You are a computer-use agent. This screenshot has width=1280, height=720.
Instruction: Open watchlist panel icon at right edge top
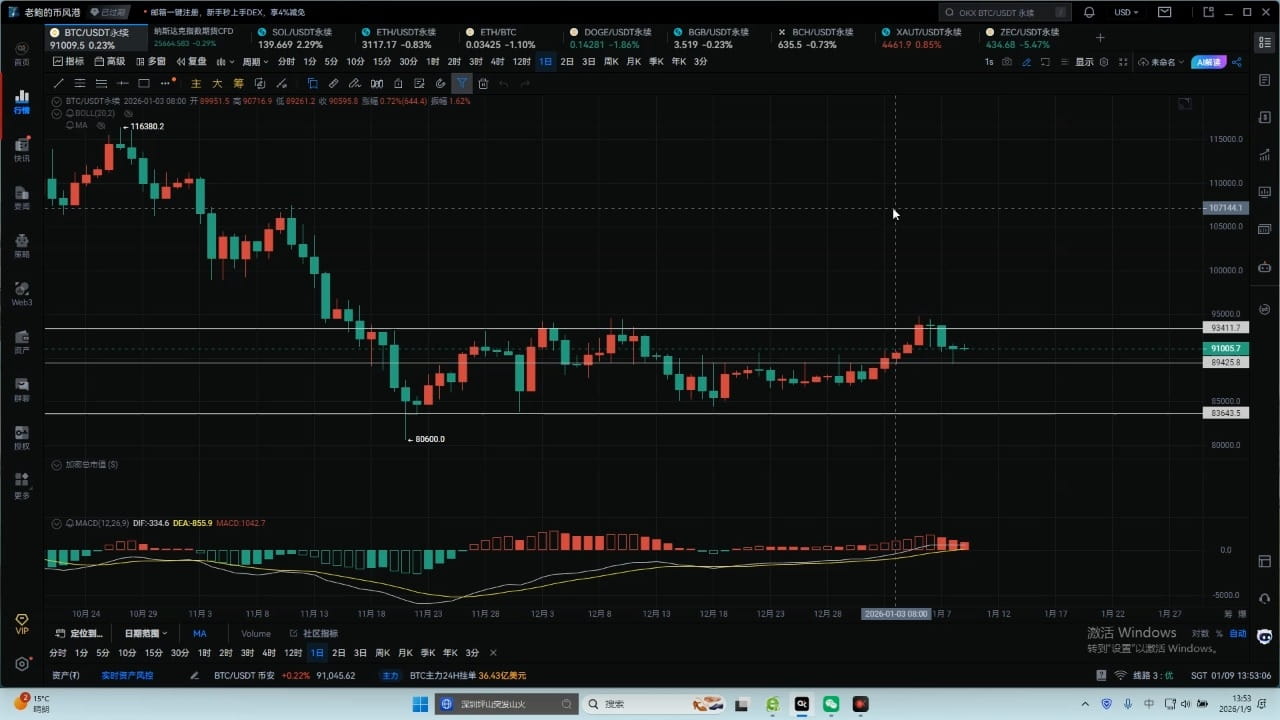click(x=1264, y=42)
